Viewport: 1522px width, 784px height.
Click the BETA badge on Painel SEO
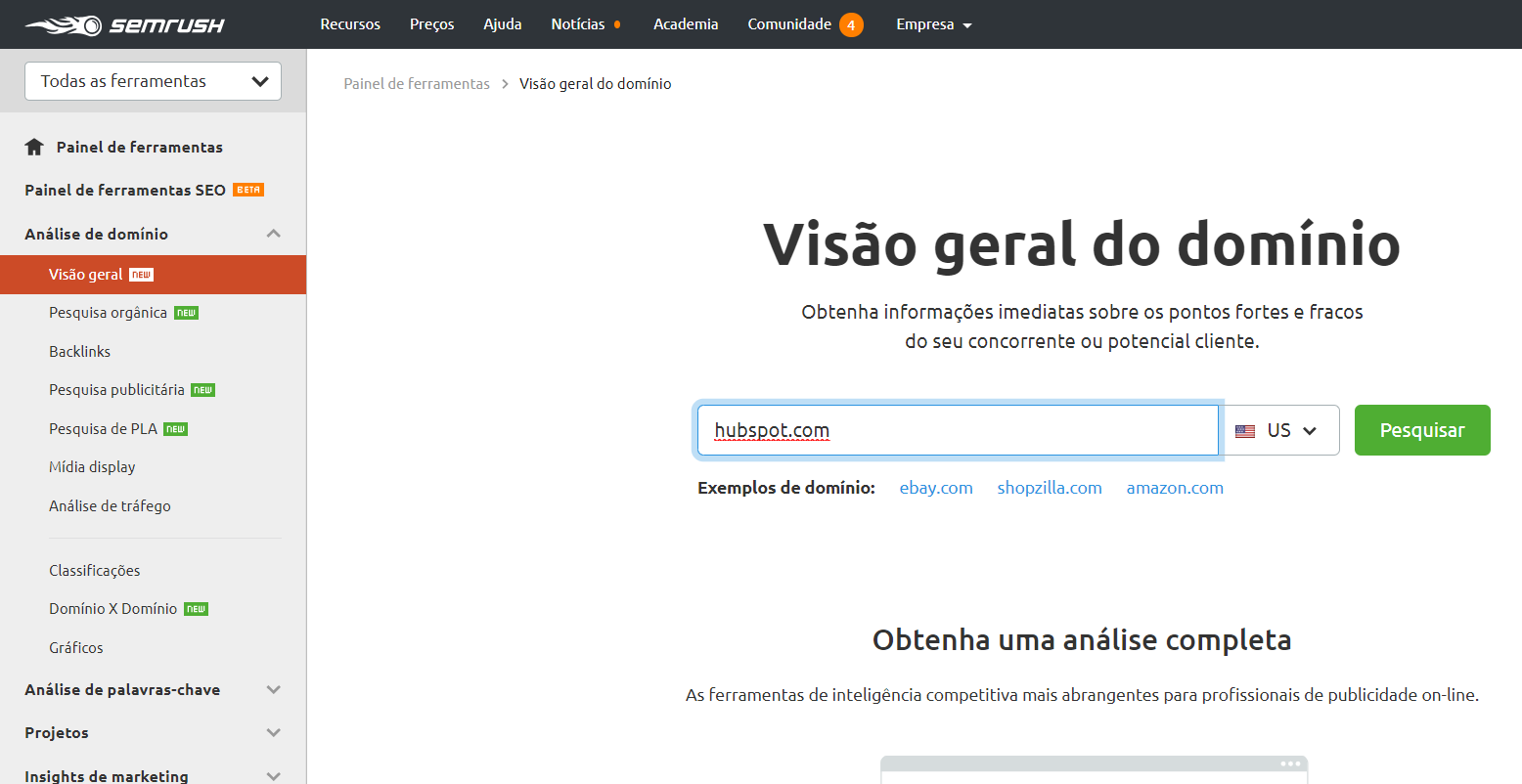248,190
